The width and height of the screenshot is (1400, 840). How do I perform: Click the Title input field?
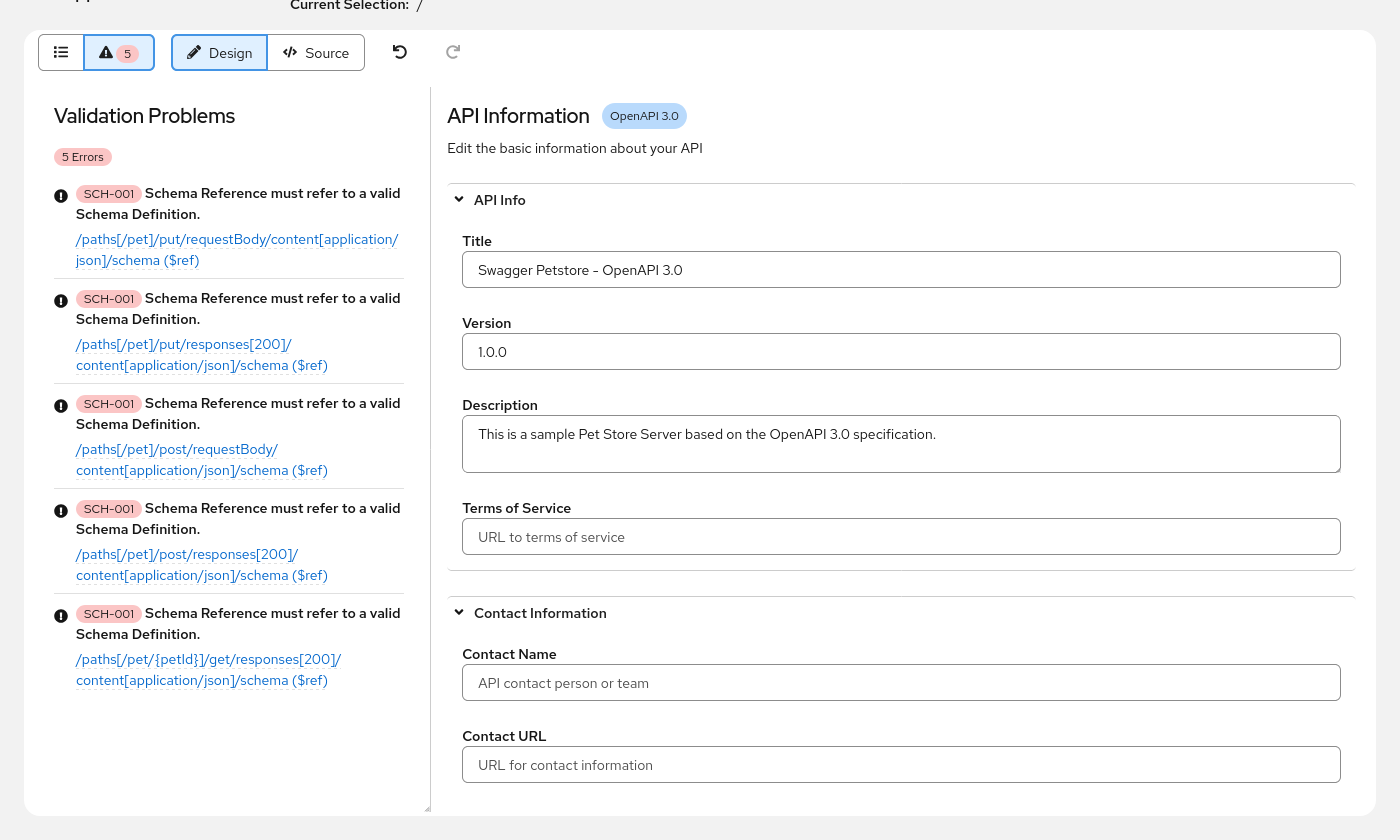click(901, 270)
